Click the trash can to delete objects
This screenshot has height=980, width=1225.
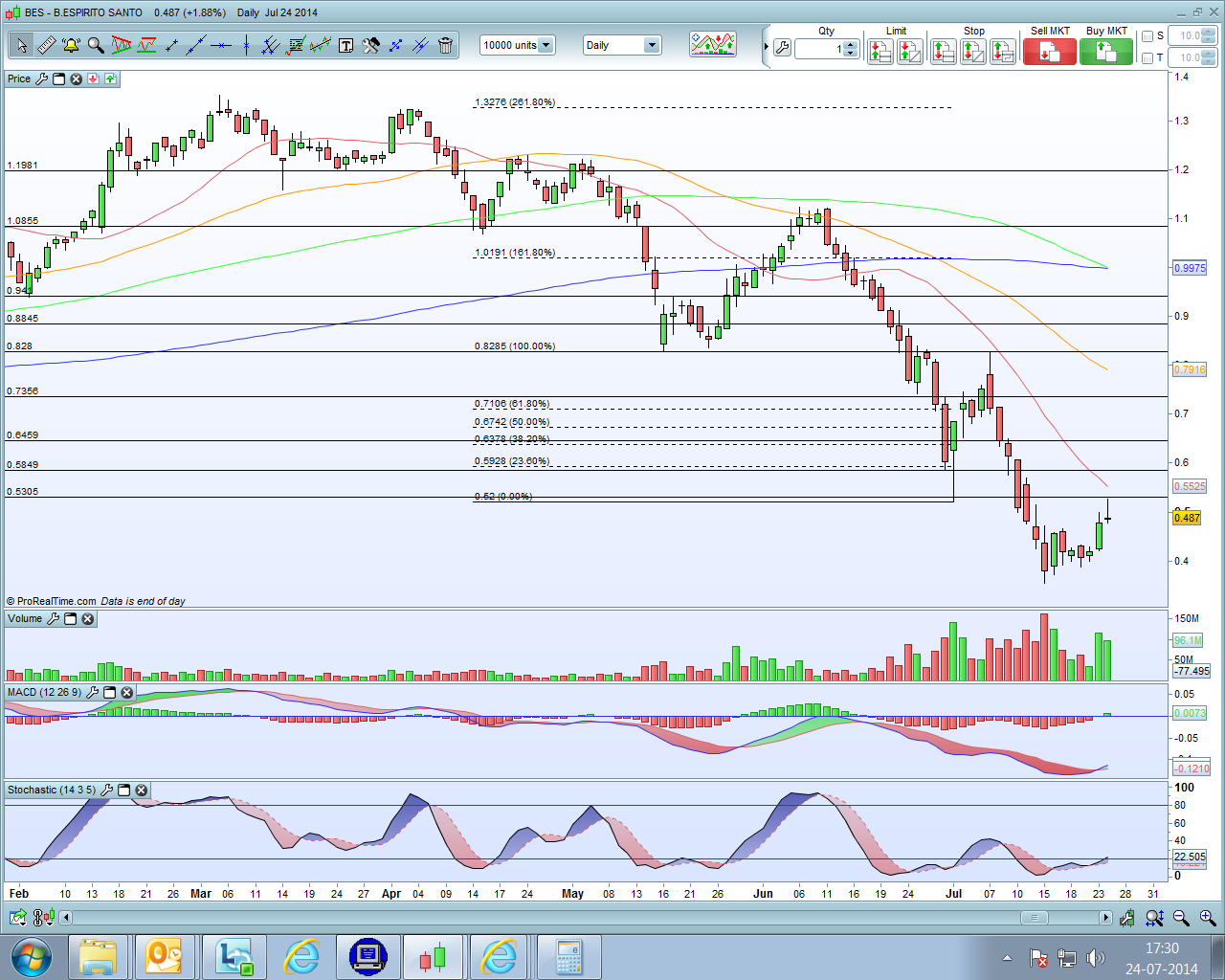[445, 45]
